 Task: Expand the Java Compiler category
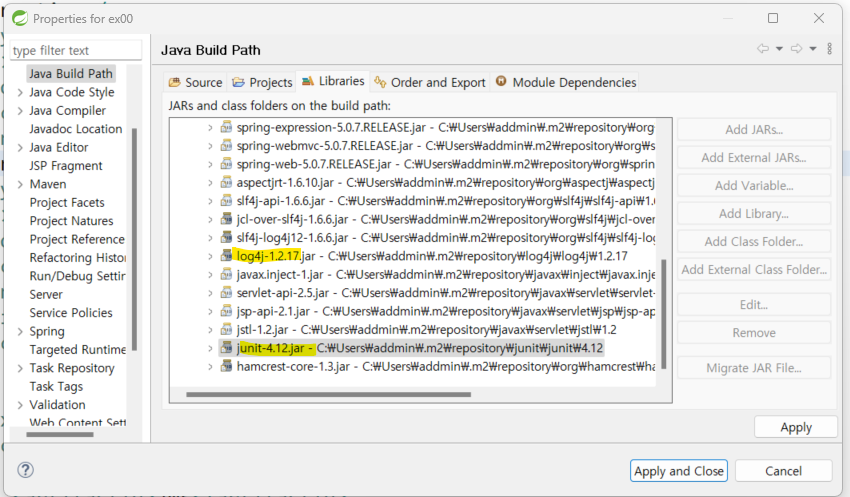[x=20, y=111]
